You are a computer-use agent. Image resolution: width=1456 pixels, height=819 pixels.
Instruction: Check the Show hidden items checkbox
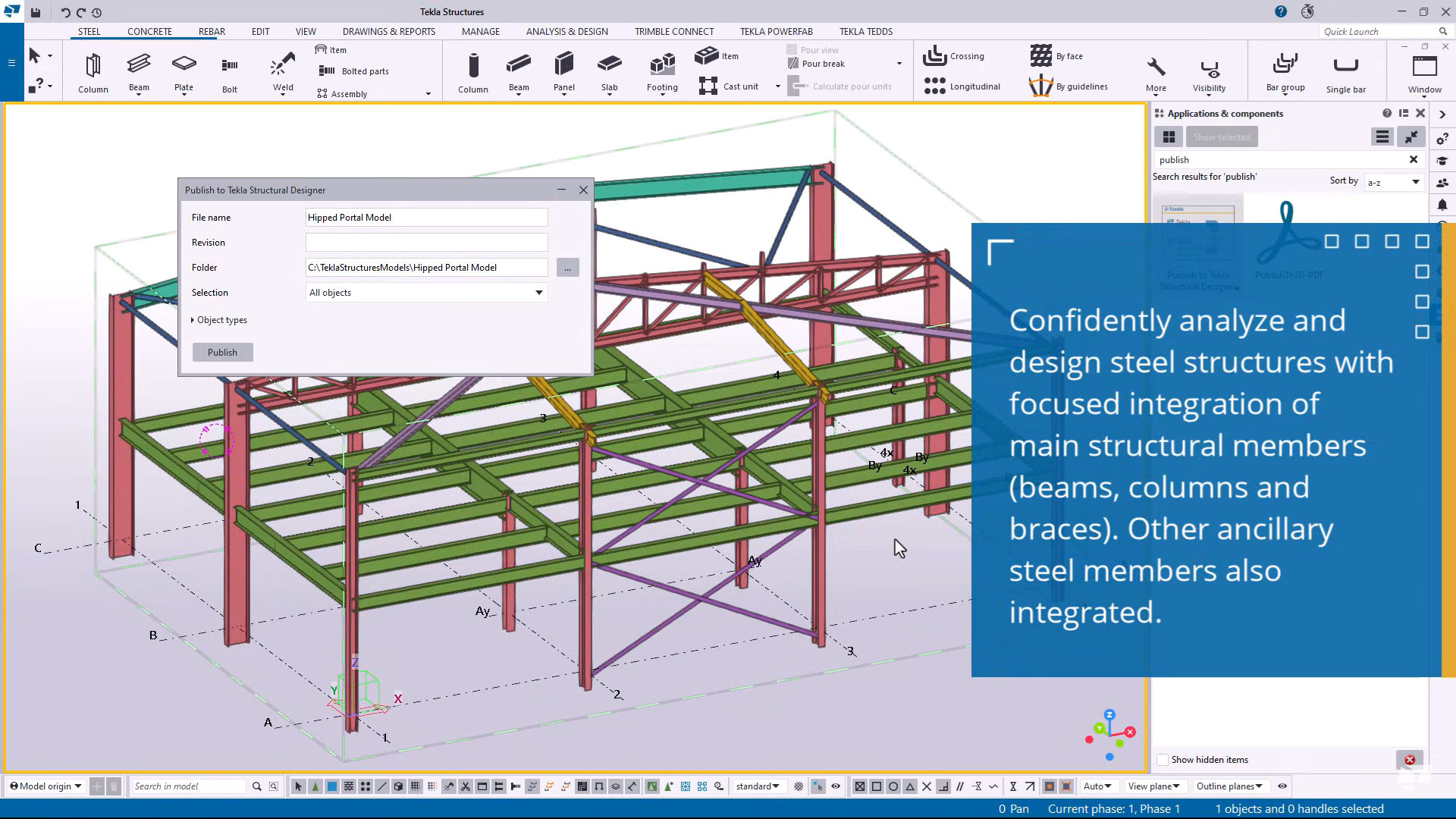coord(1163,759)
